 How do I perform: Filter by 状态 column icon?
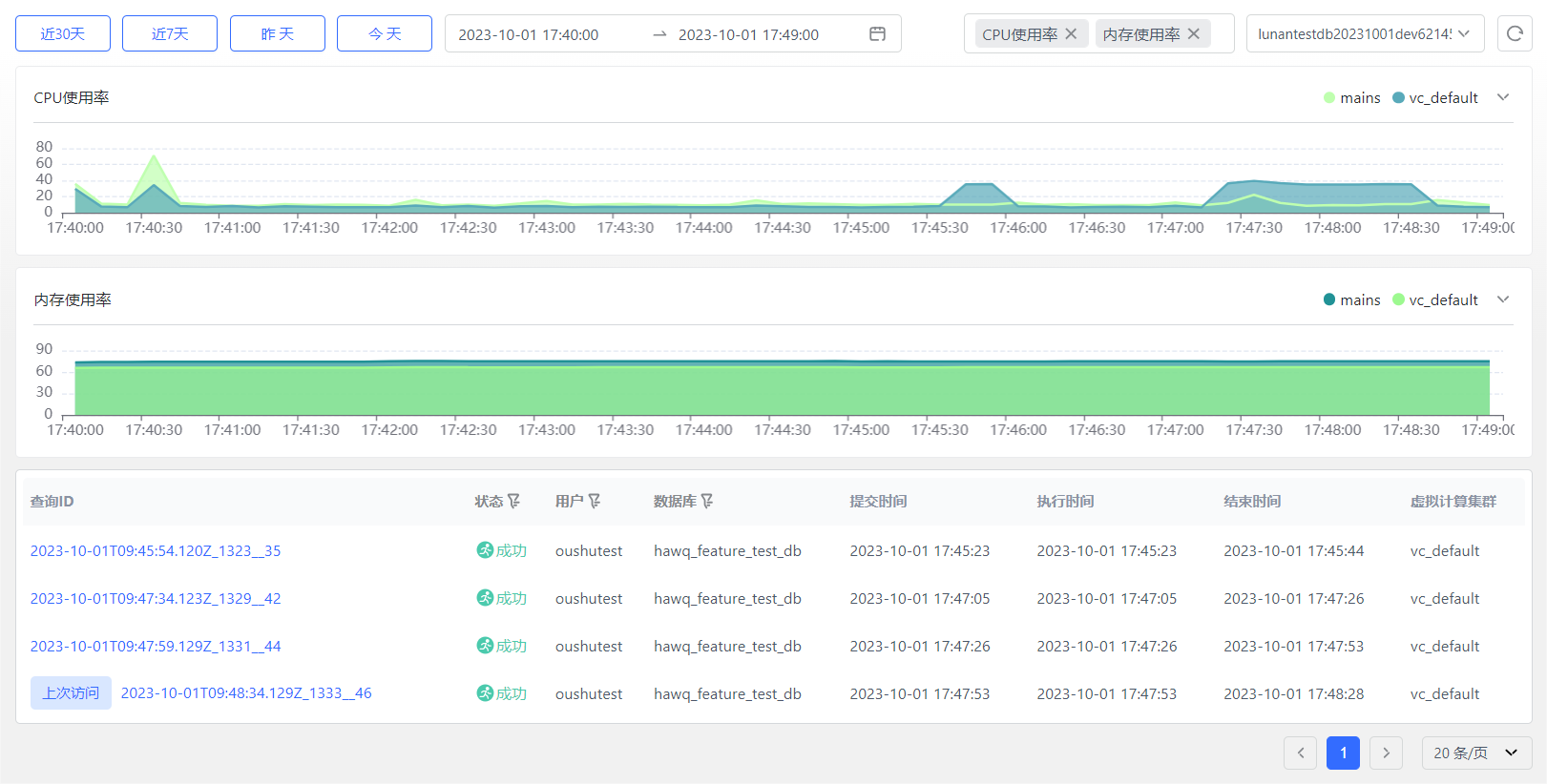514,502
